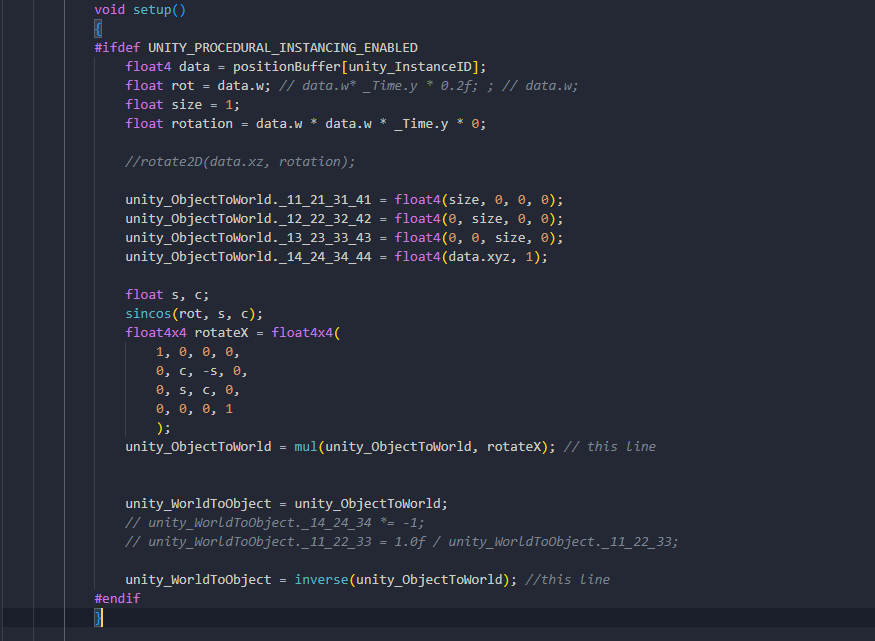Click 'unity_WorldToObject = unity_ObjectToWorld;' line
Viewport: 875px width, 641px height.
(286, 503)
